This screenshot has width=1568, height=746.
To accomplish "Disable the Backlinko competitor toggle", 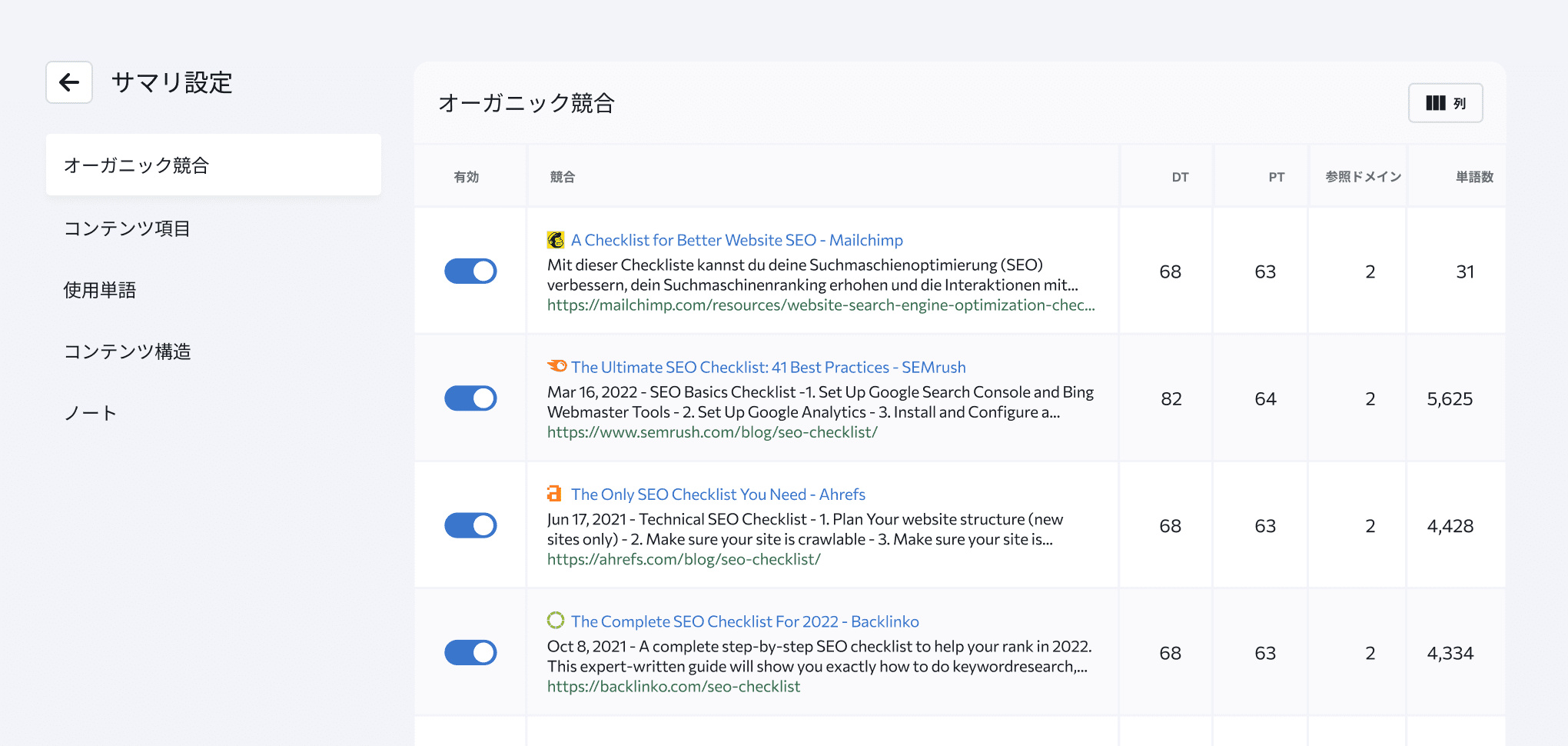I will pyautogui.click(x=470, y=652).
